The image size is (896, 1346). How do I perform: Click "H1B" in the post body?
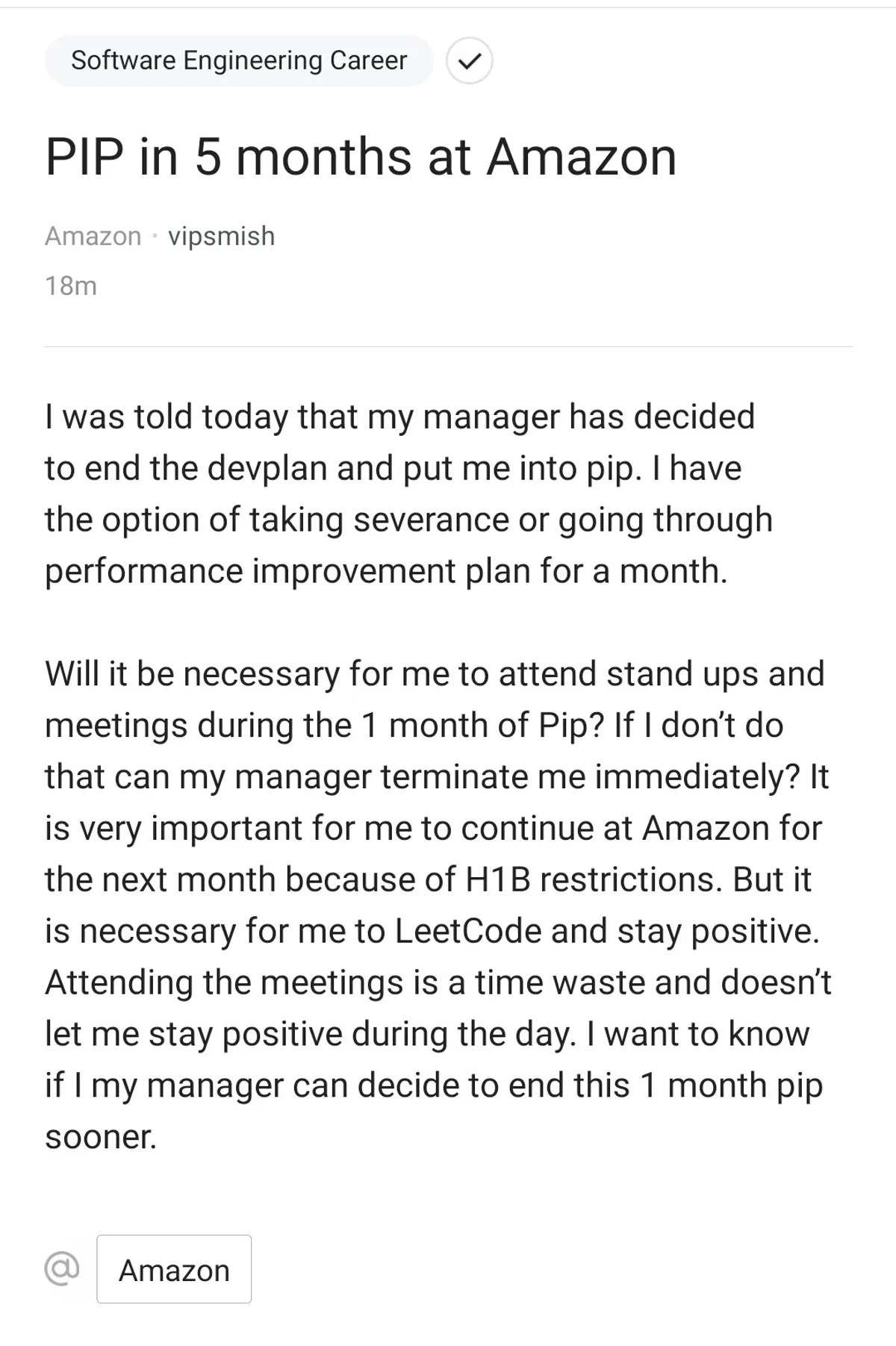tap(497, 879)
